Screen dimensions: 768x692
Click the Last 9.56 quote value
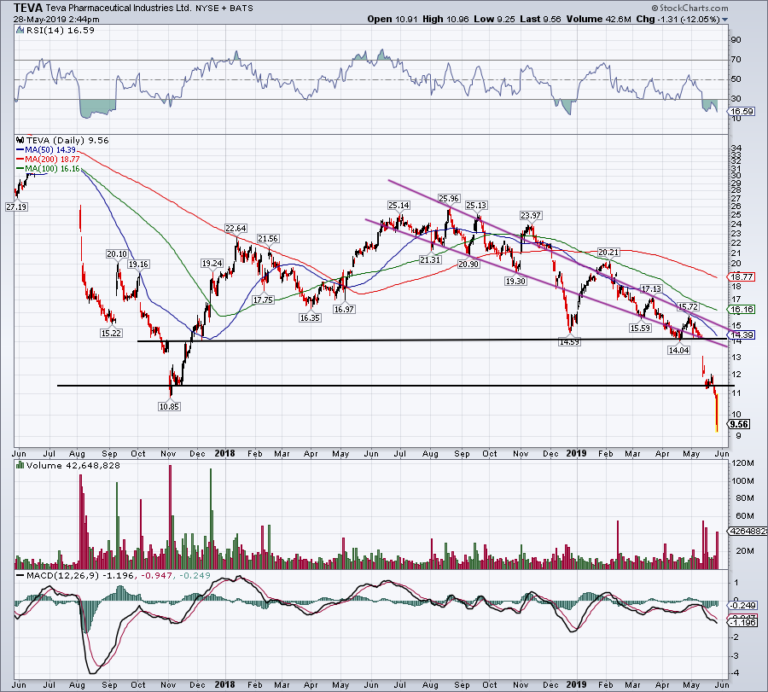[x=540, y=19]
